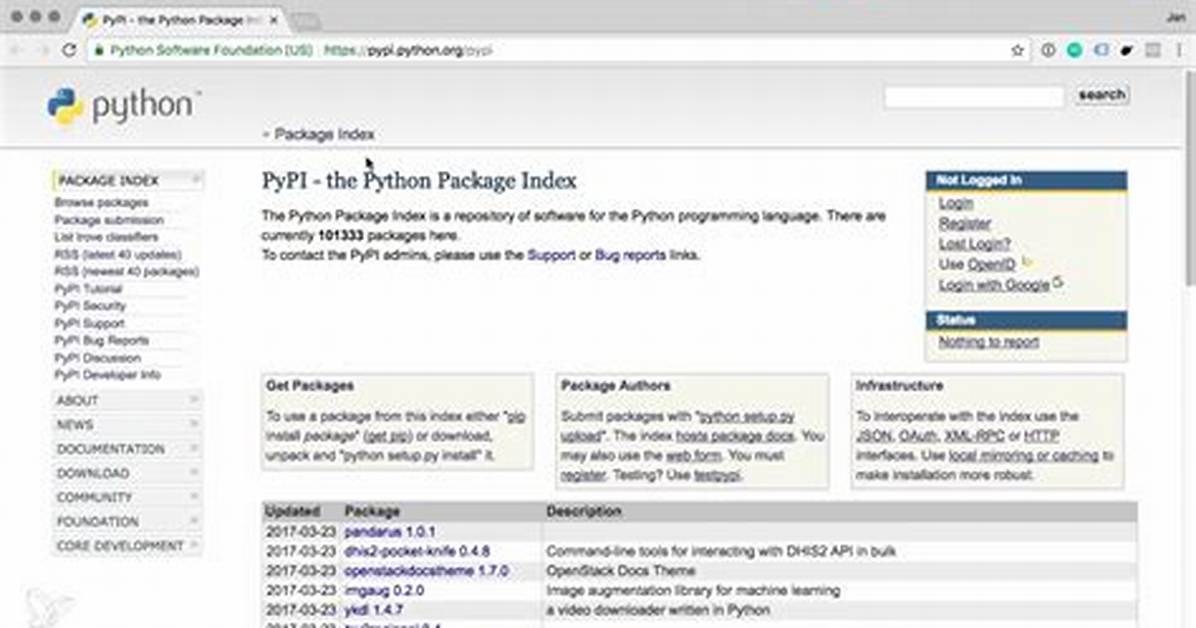Click the Nothing to report status link
1196x628 pixels.
989,342
